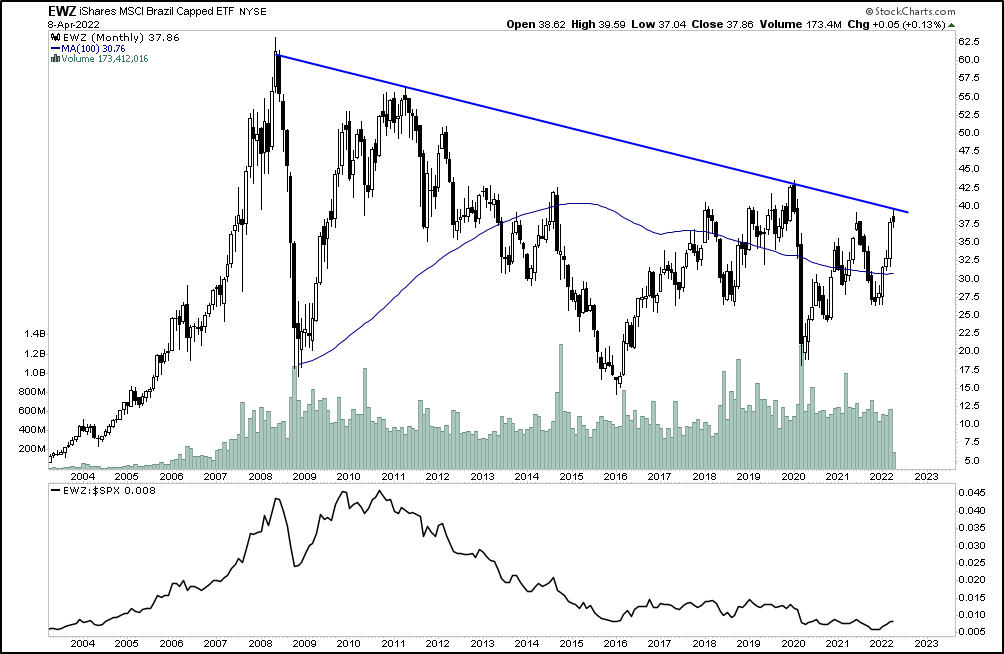Click the 0.040 ratio axis label
Viewport: 1004px width, 654px height.
tap(971, 511)
